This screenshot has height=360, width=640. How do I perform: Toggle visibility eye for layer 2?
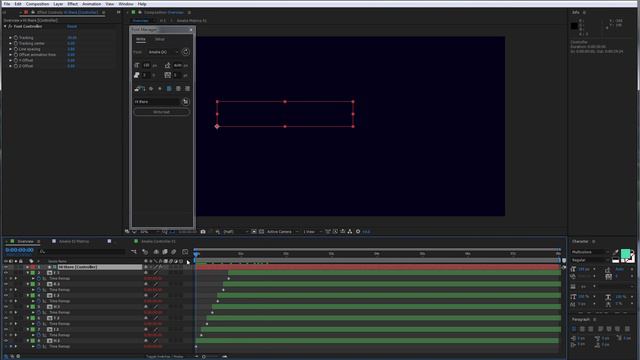coord(6,273)
